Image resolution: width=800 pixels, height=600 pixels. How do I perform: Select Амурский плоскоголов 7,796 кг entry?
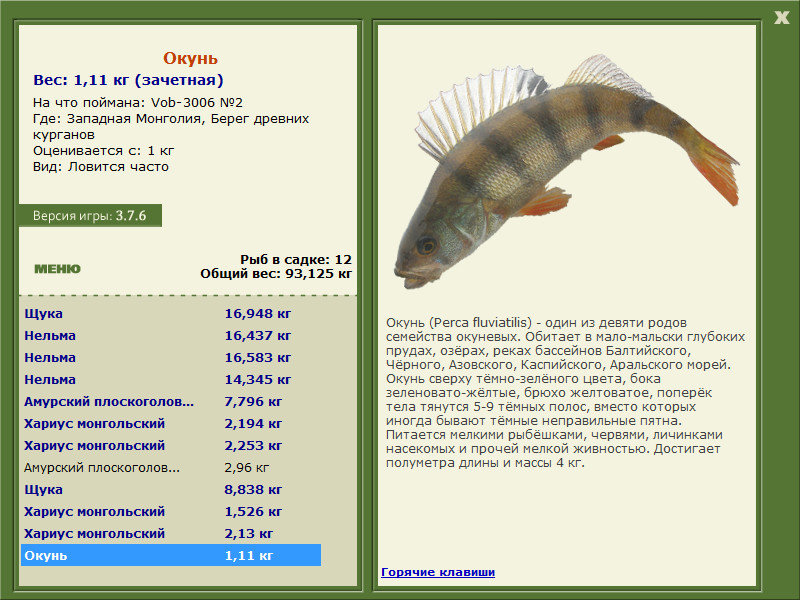[171, 402]
